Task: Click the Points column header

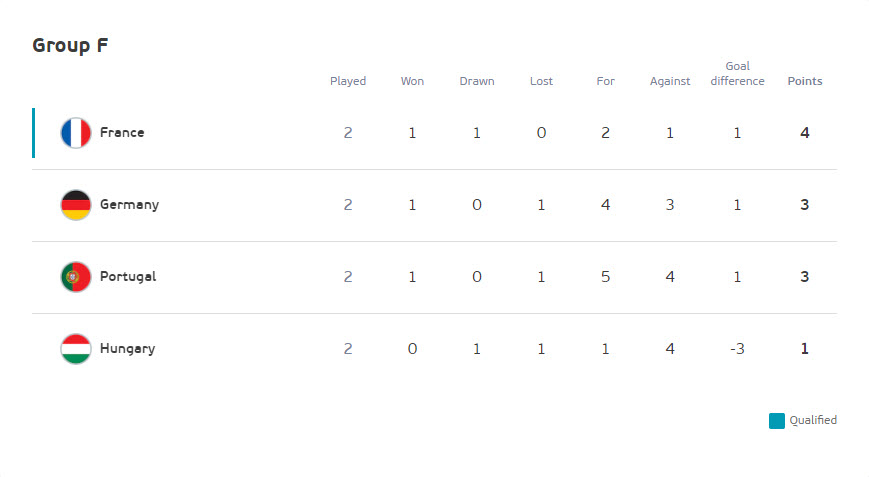Action: (x=805, y=81)
